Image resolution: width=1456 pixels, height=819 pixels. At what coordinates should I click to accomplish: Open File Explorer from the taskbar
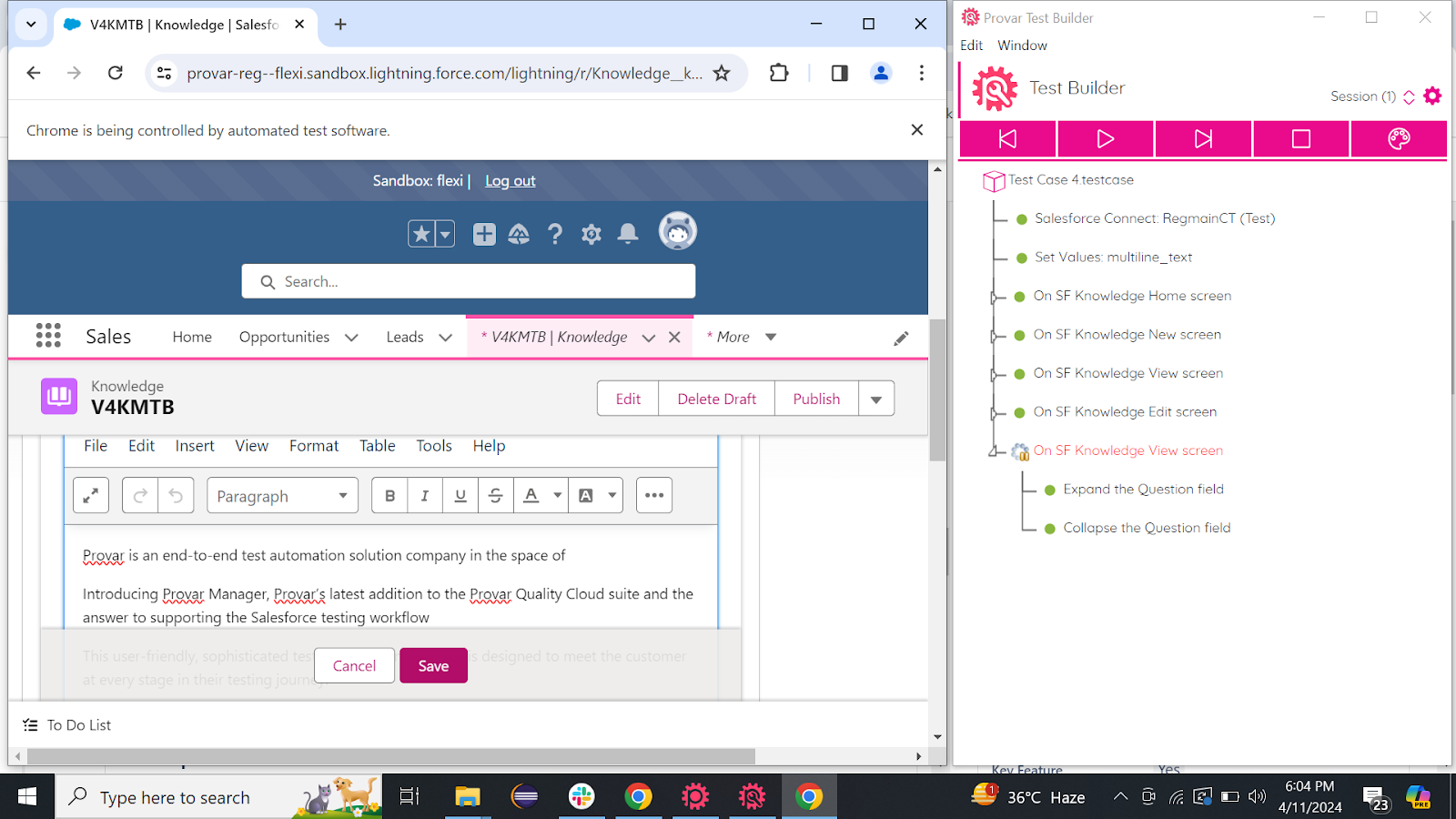tap(467, 797)
